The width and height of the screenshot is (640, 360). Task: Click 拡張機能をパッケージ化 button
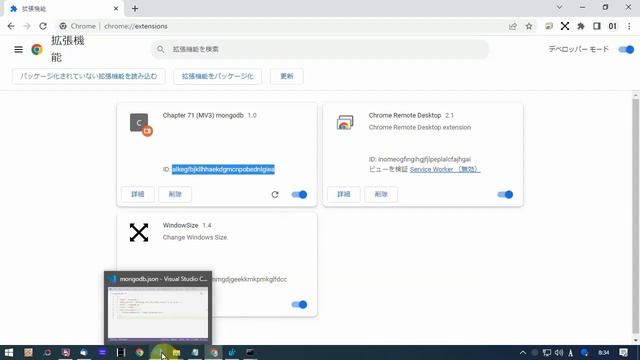(218, 76)
